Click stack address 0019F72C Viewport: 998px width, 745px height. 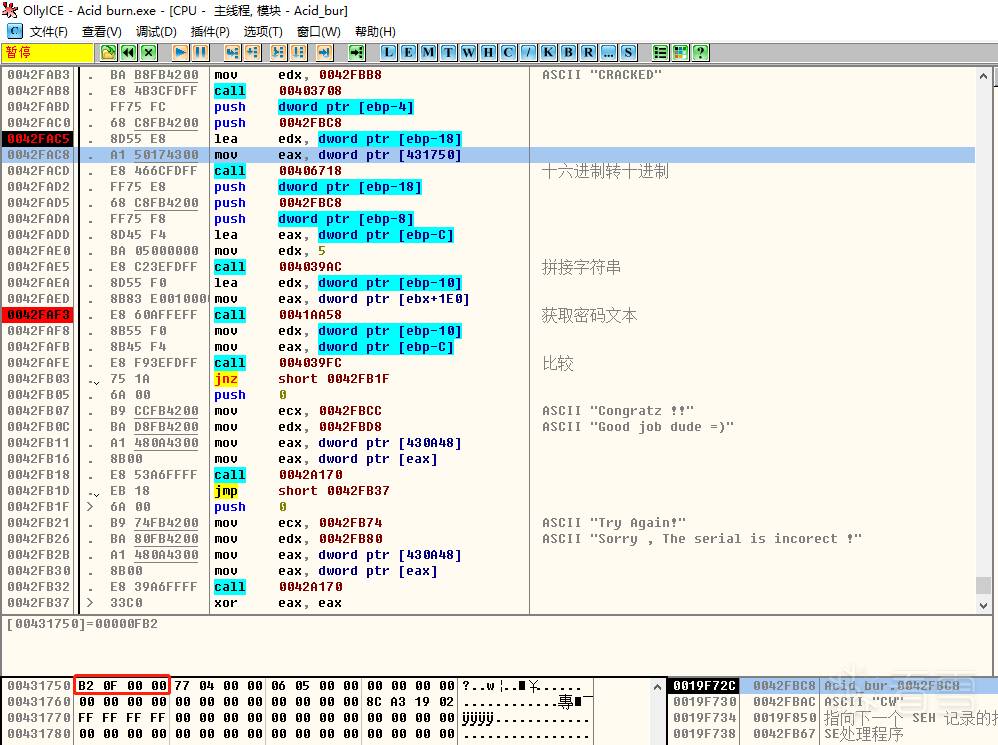coord(704,686)
